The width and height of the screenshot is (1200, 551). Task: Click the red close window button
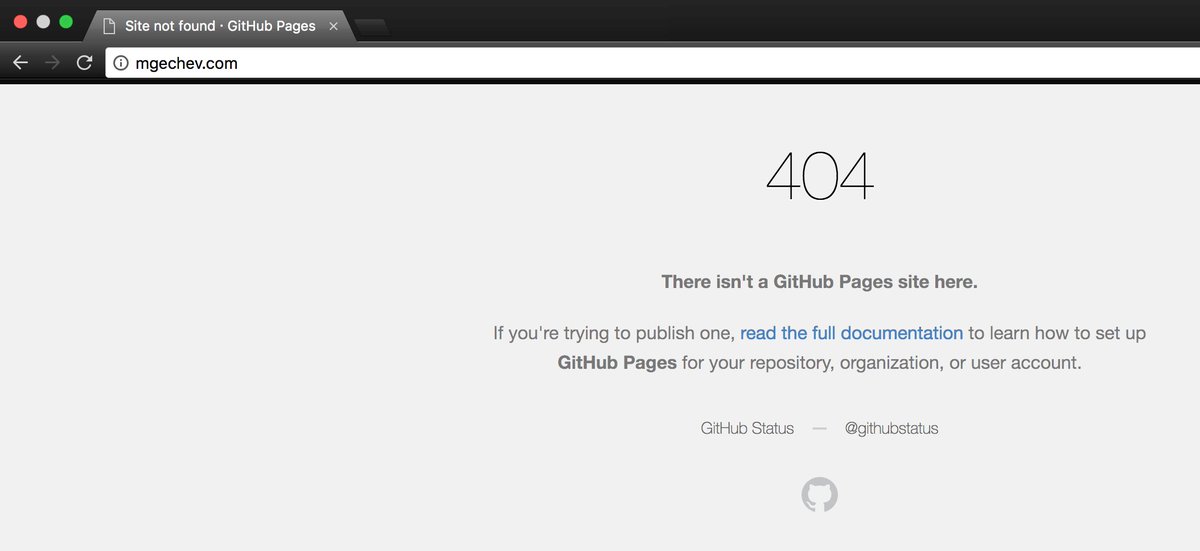point(20,22)
